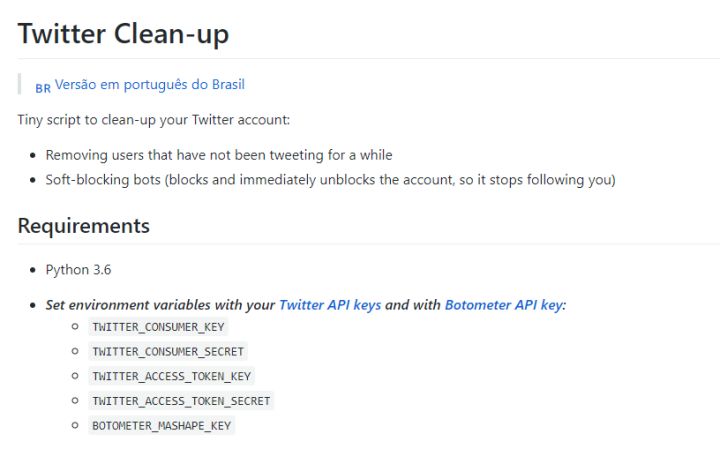
Task: Click the BOTOMETER_MASHAPE_KEY variable name
Action: click(162, 426)
